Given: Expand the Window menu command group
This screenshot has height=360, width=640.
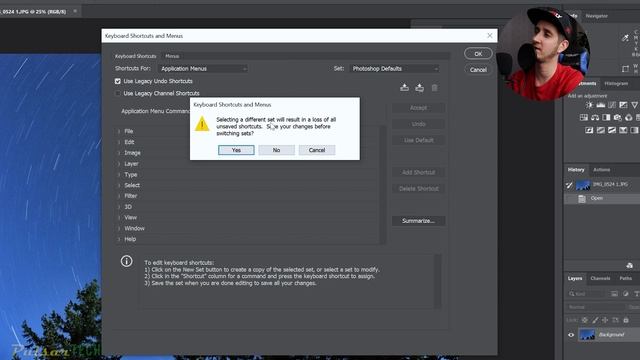Looking at the screenshot, I should 119,229.
